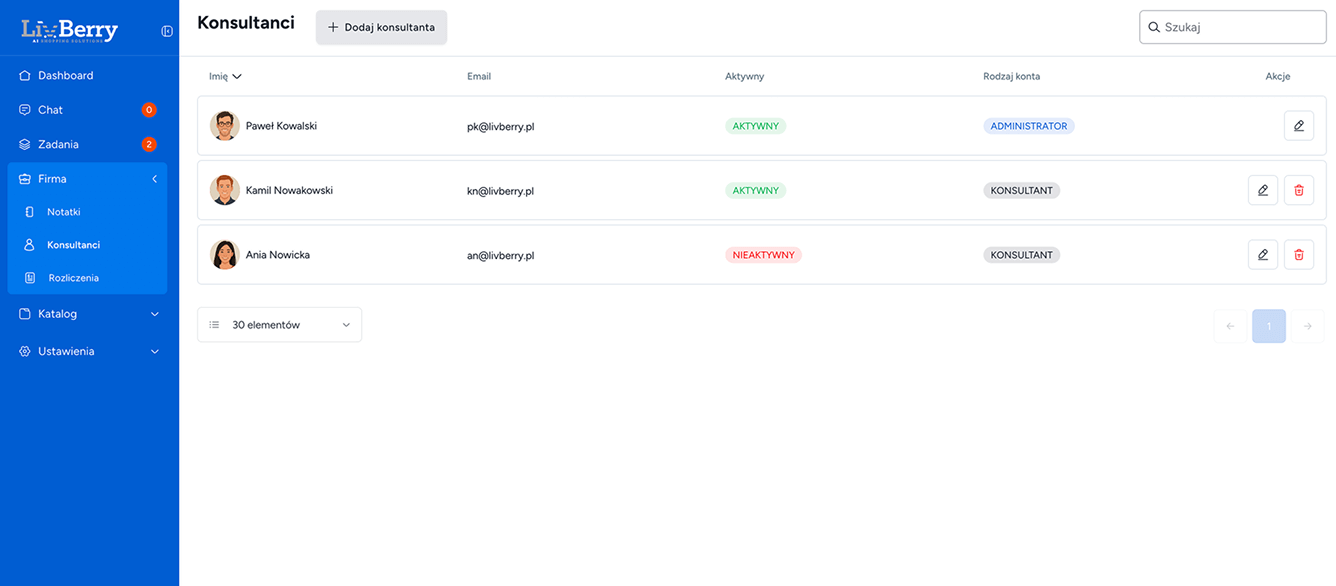The image size is (1336, 586).
Task: Open the 30 elementów page size dropdown
Action: (x=279, y=325)
